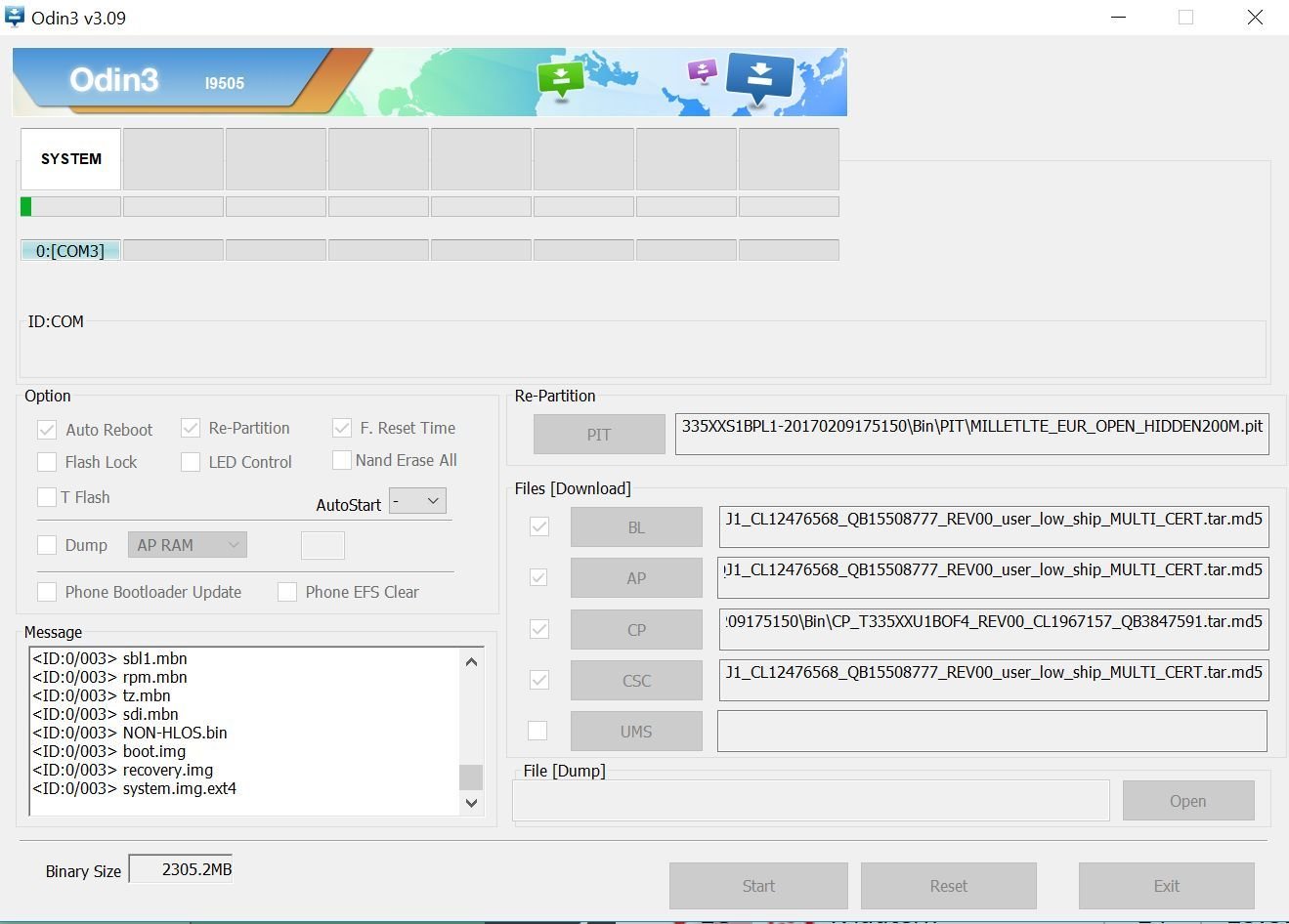1289x924 pixels.
Task: Click the SYSTEM status box
Action: pyautogui.click(x=70, y=159)
